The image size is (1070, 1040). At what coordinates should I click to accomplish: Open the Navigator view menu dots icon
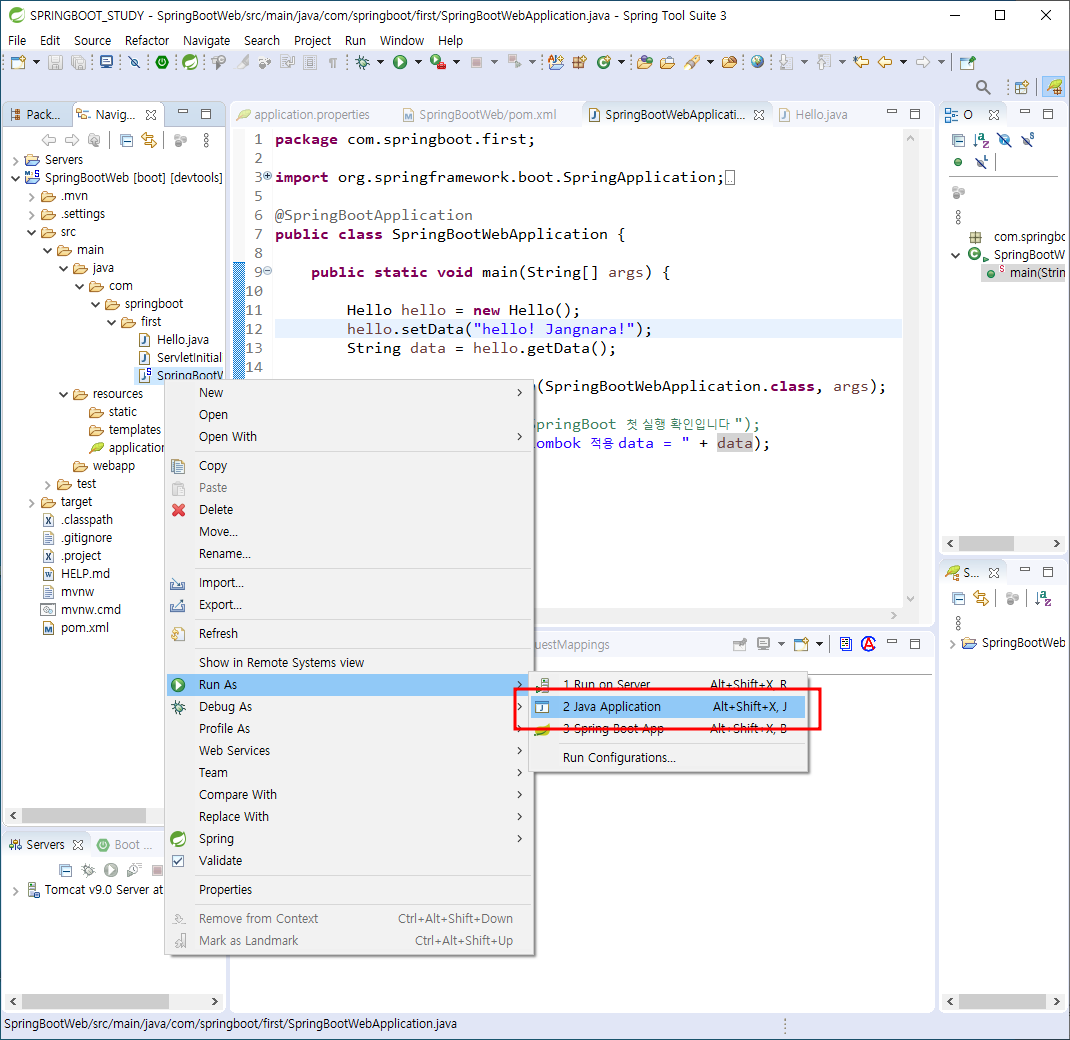[x=206, y=141]
